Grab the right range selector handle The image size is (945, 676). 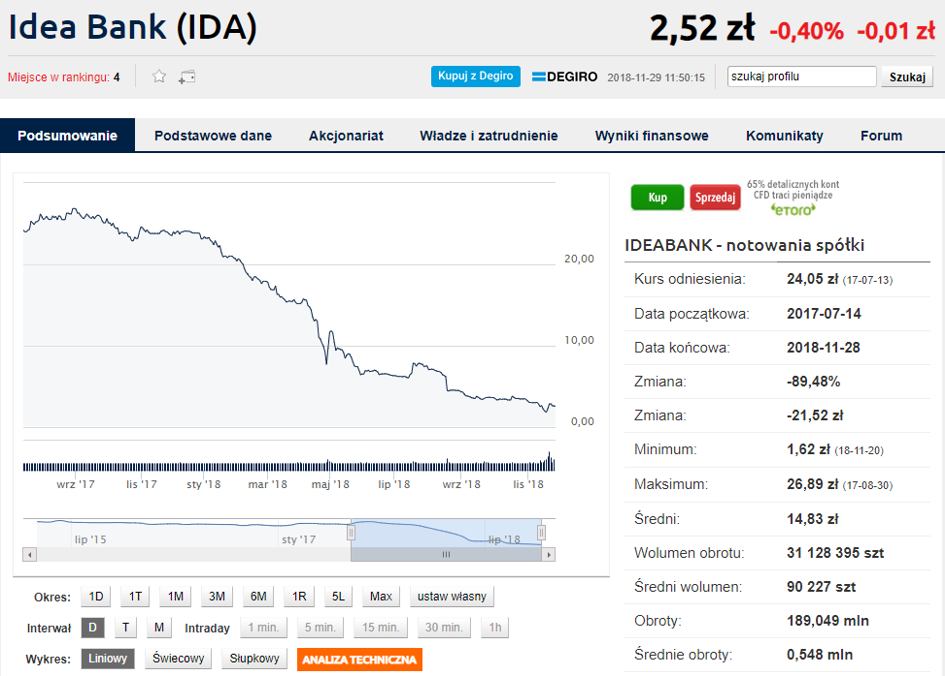point(541,533)
